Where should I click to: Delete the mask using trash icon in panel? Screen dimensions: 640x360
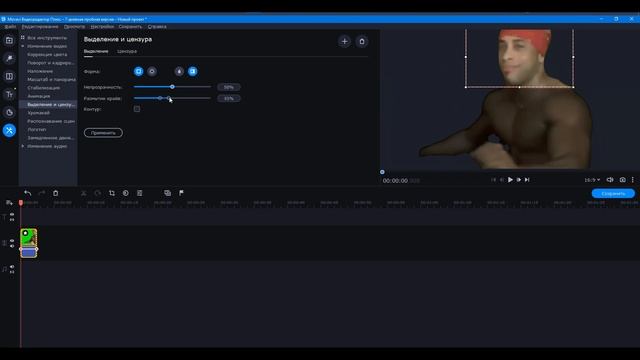362,41
